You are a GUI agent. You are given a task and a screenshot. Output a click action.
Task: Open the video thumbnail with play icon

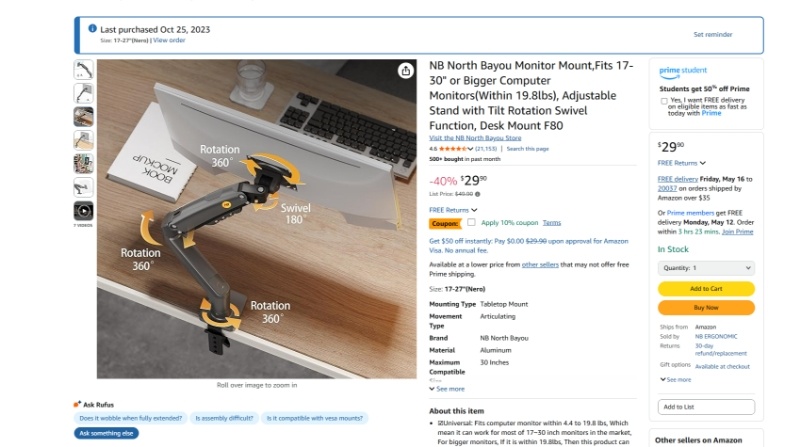tap(83, 211)
